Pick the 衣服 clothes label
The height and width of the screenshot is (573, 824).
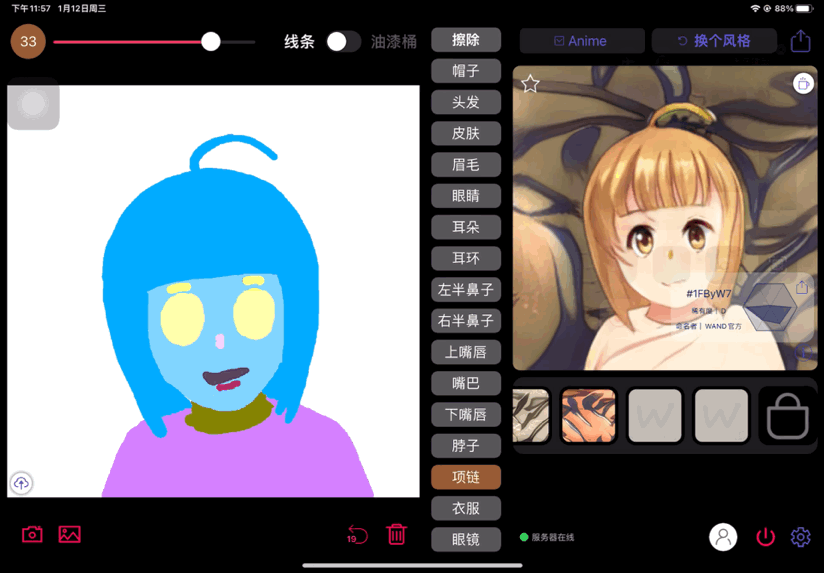[466, 508]
